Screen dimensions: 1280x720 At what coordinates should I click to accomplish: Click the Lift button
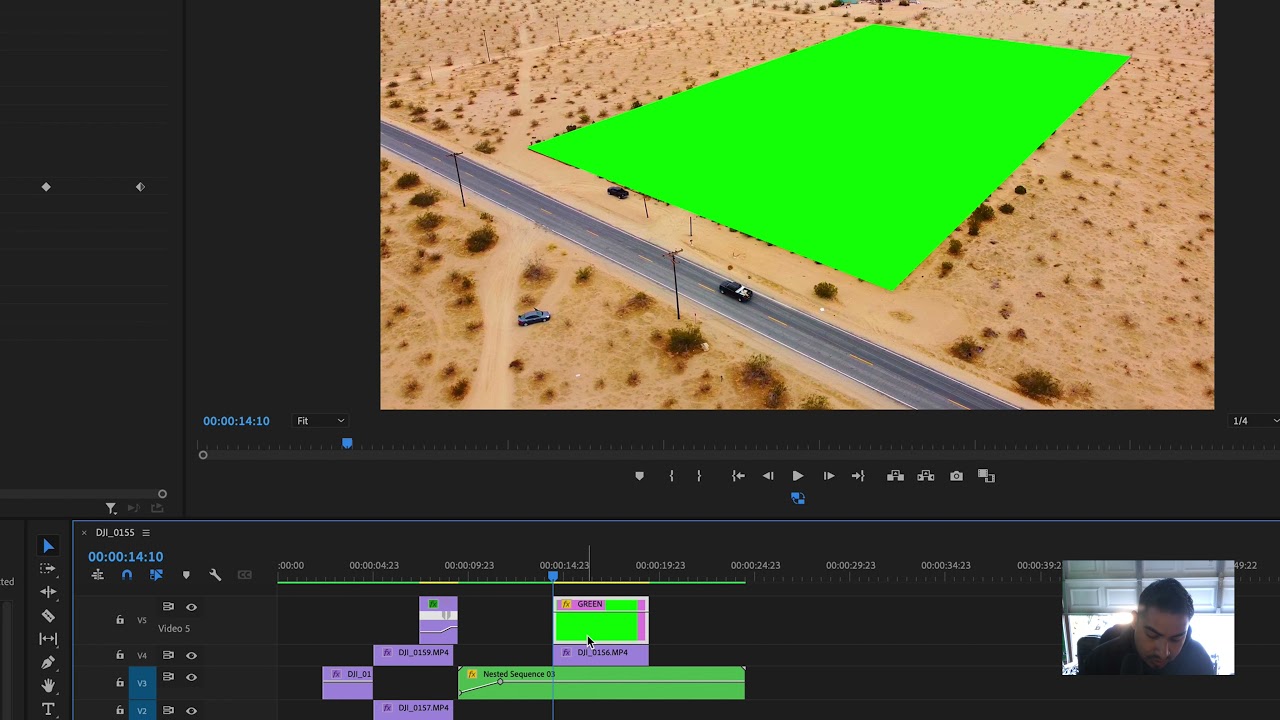[x=895, y=476]
